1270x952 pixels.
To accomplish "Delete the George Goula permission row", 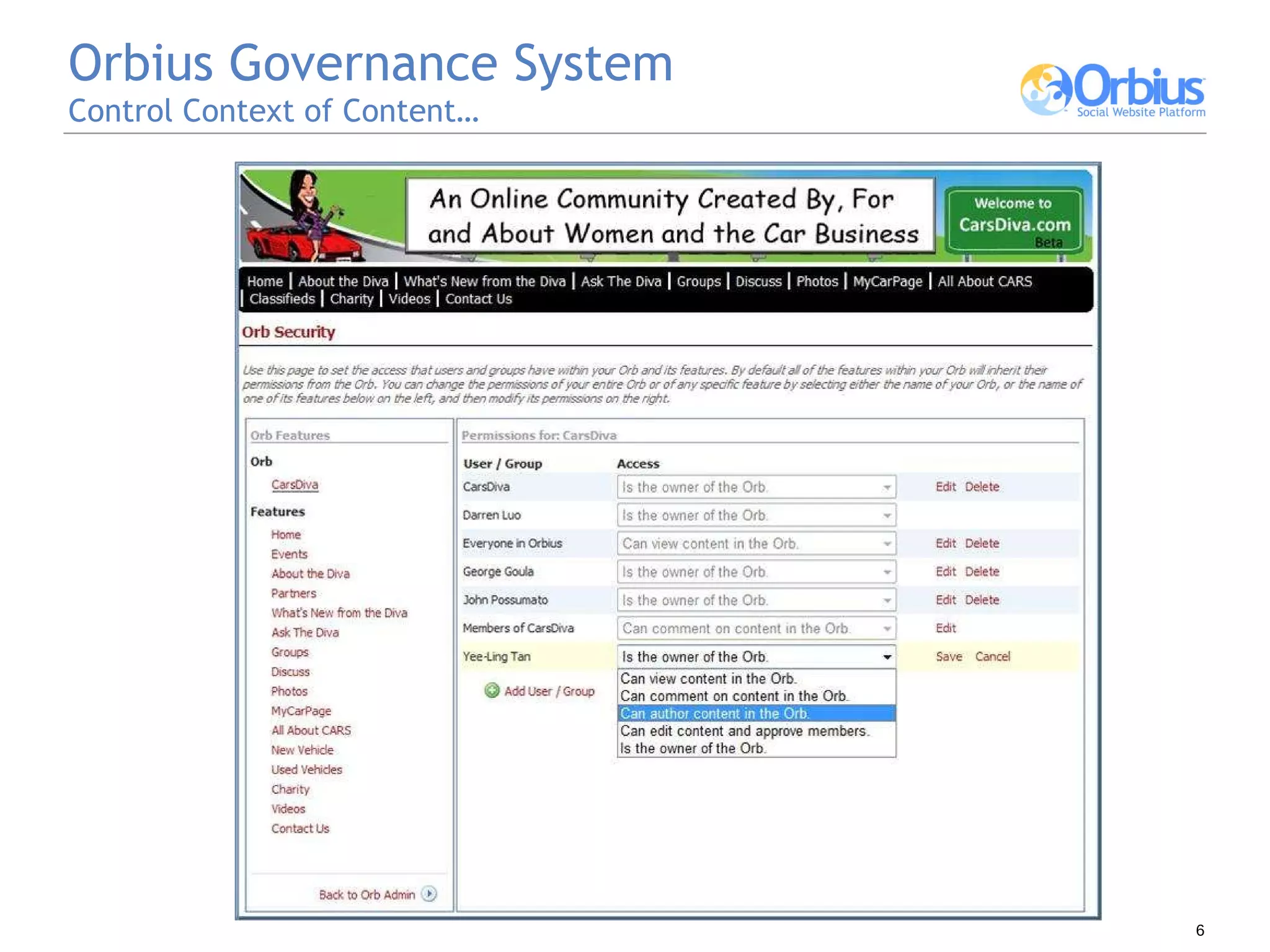I will (x=982, y=571).
